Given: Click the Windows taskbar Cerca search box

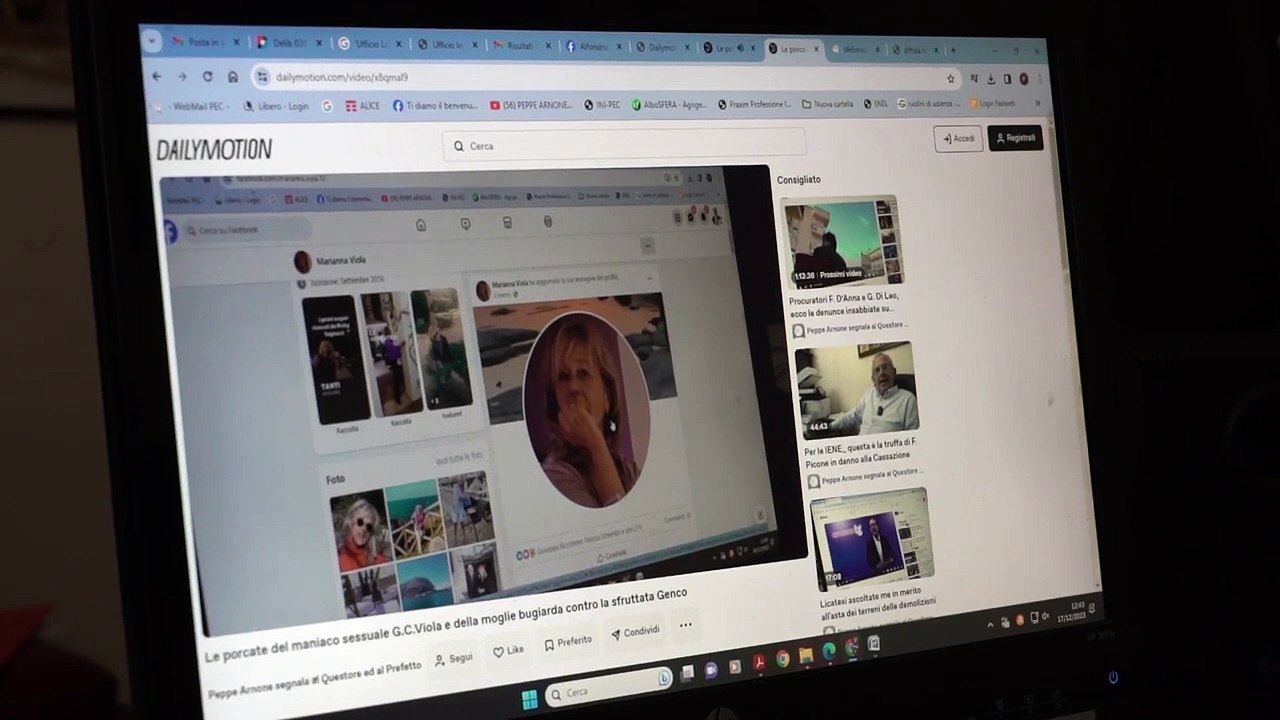Looking at the screenshot, I should click(x=608, y=688).
